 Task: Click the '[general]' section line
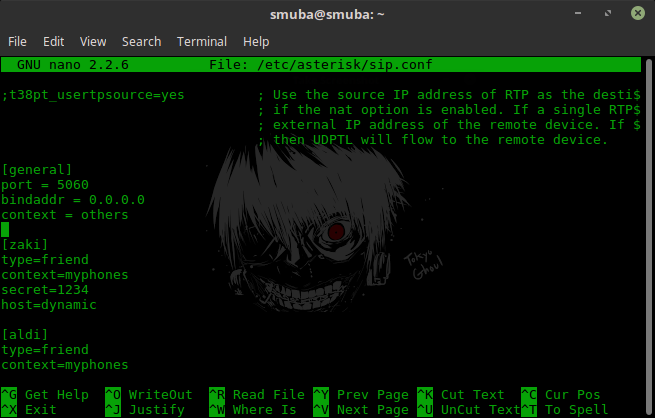click(x=37, y=170)
